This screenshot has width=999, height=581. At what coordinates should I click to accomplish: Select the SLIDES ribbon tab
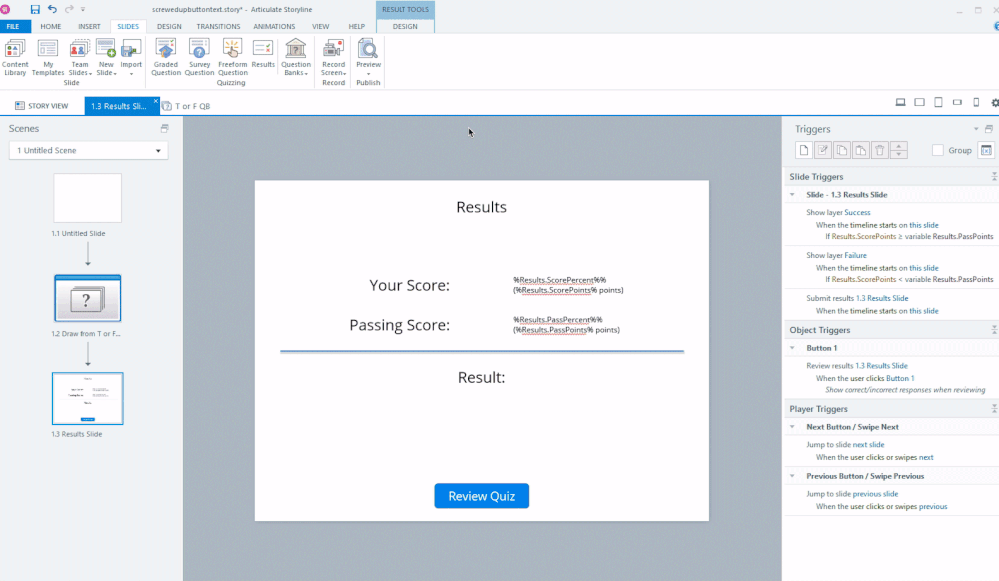tap(127, 27)
